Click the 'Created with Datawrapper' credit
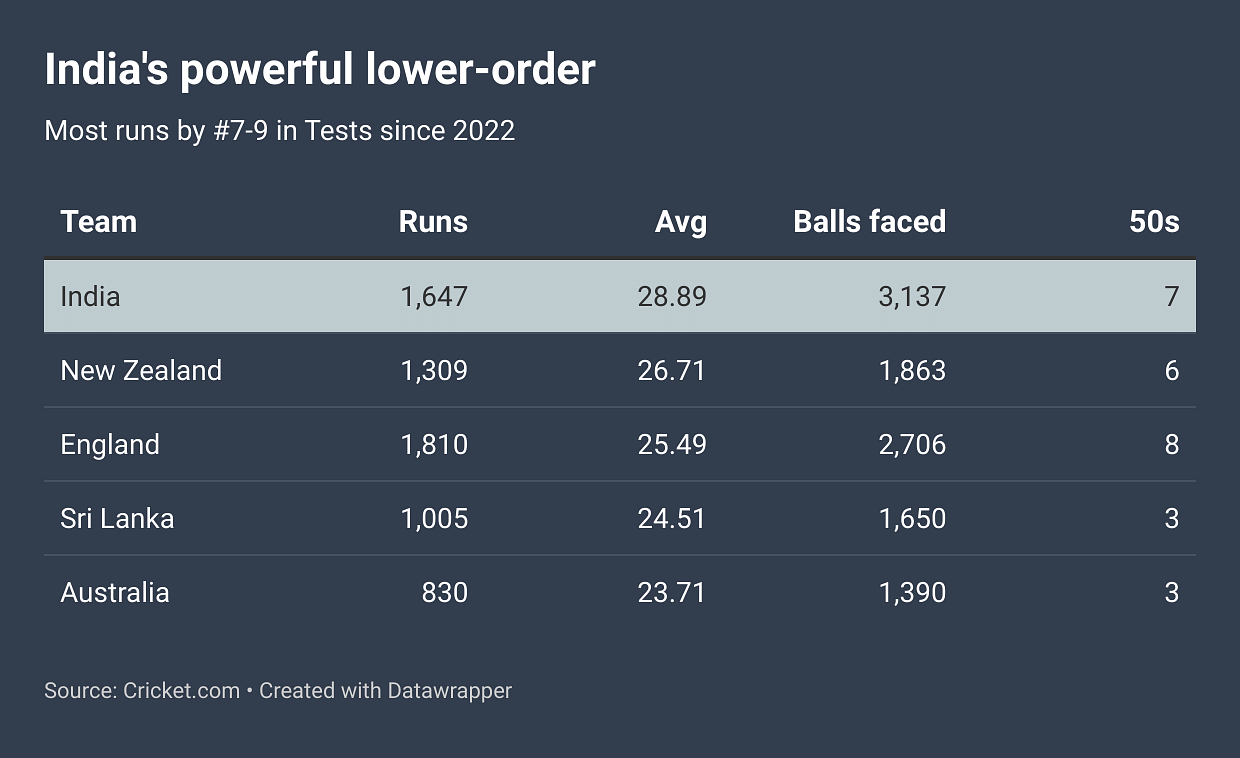The image size is (1240, 758). [x=385, y=690]
